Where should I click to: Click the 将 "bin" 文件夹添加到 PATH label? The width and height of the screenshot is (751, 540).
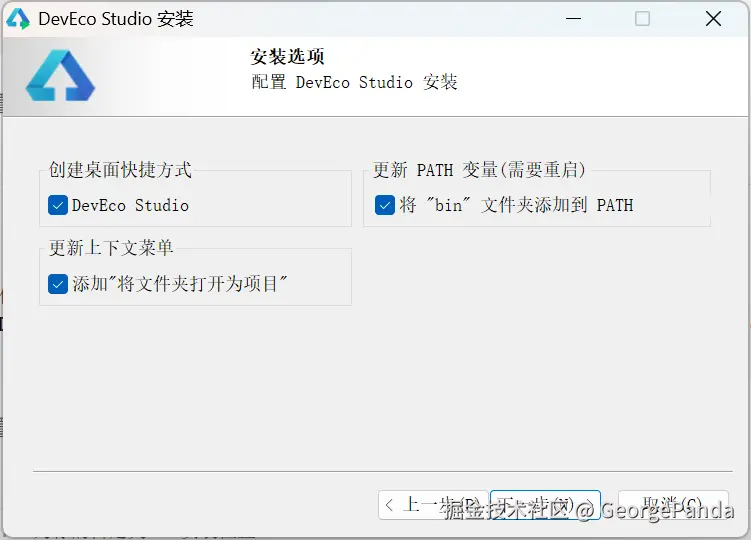(x=515, y=205)
